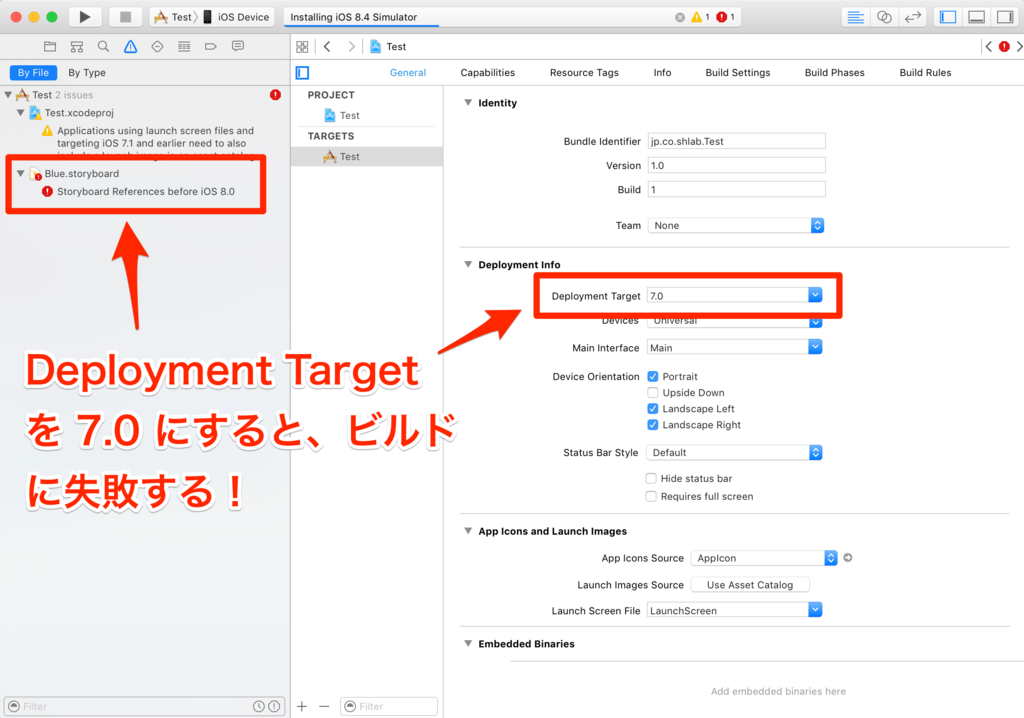Enable the Upside Down orientation checkbox
Image resolution: width=1024 pixels, height=718 pixels.
pos(652,393)
